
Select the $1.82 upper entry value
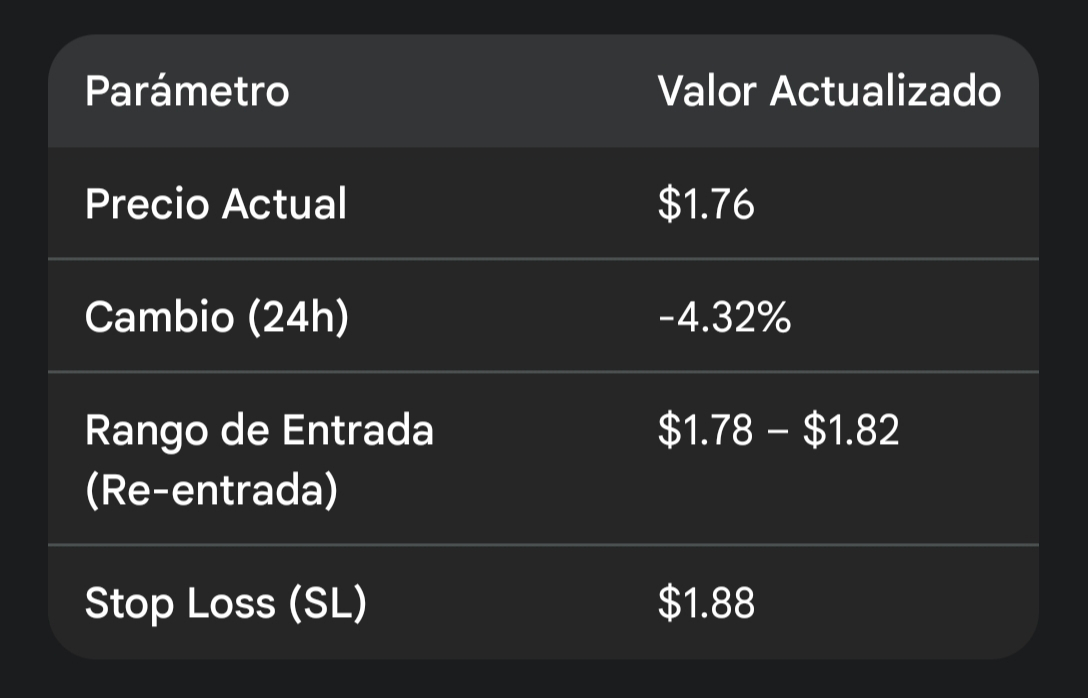pyautogui.click(x=851, y=429)
